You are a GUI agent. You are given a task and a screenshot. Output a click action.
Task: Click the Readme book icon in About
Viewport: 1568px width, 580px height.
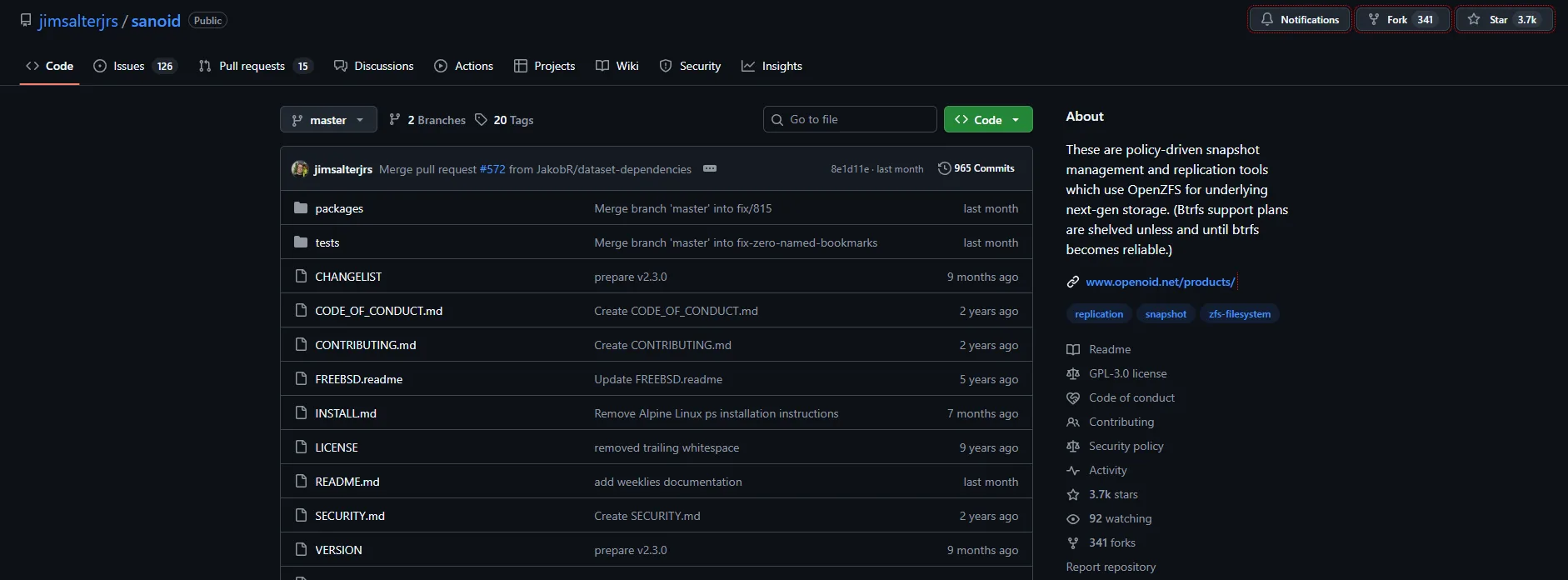[x=1073, y=349]
